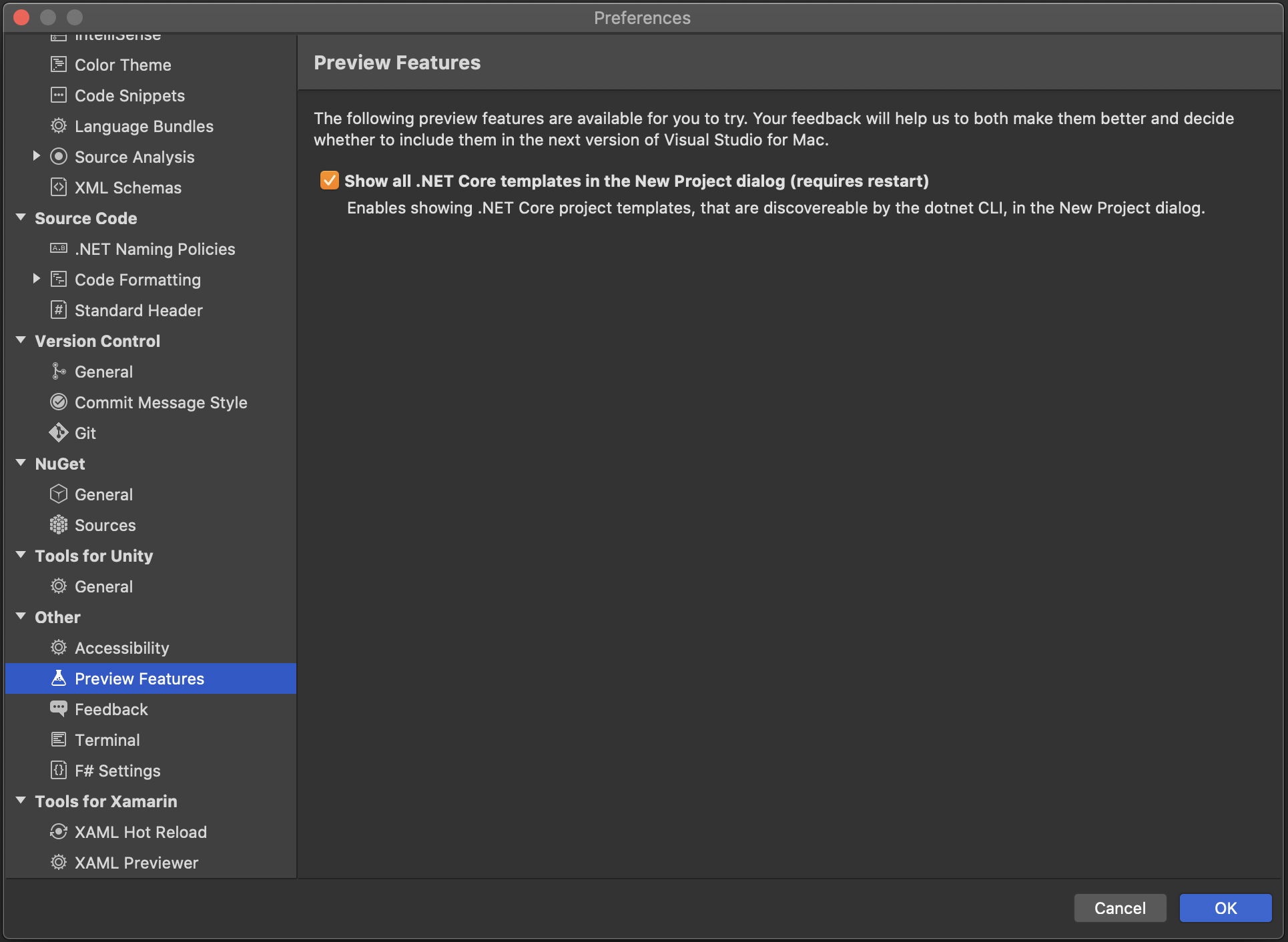Click the IntelliSense settings icon
Viewport: 1288px width, 942px height.
coord(58,36)
